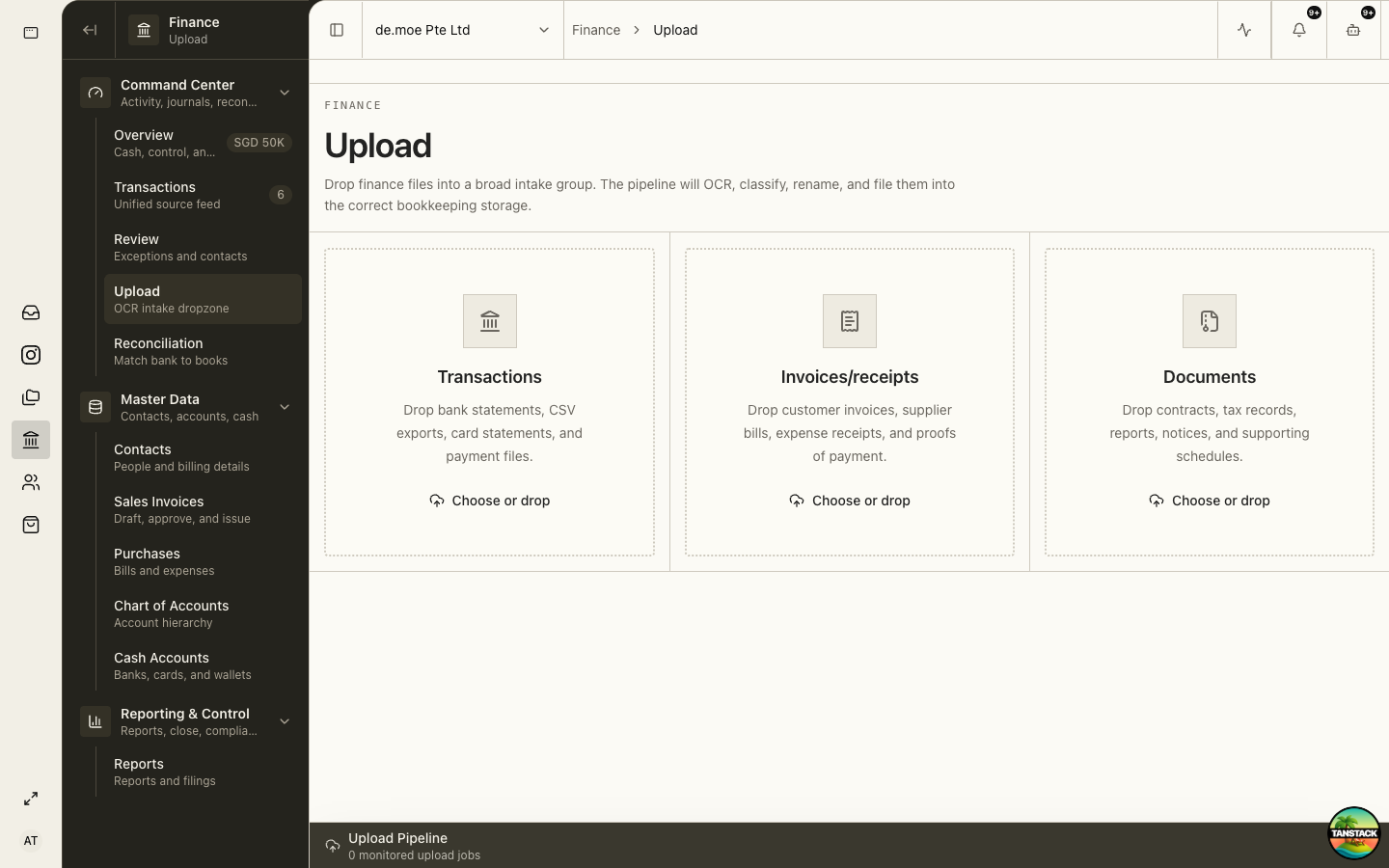Open Purchases bills and expenses
Viewport: 1389px width, 868px height.
pos(203,561)
